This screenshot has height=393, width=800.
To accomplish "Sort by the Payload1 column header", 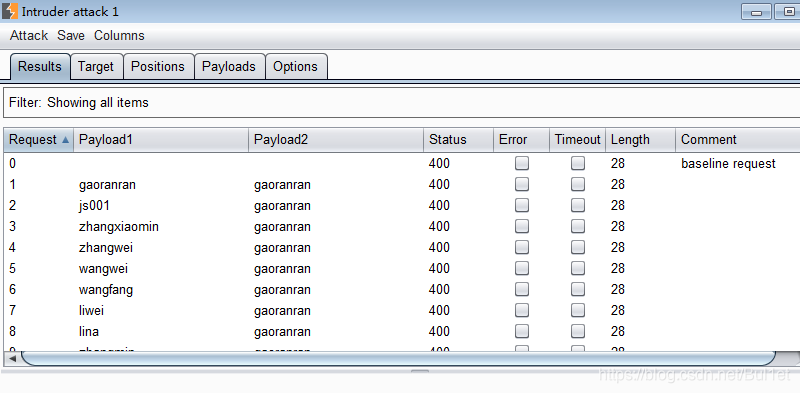I will (161, 140).
